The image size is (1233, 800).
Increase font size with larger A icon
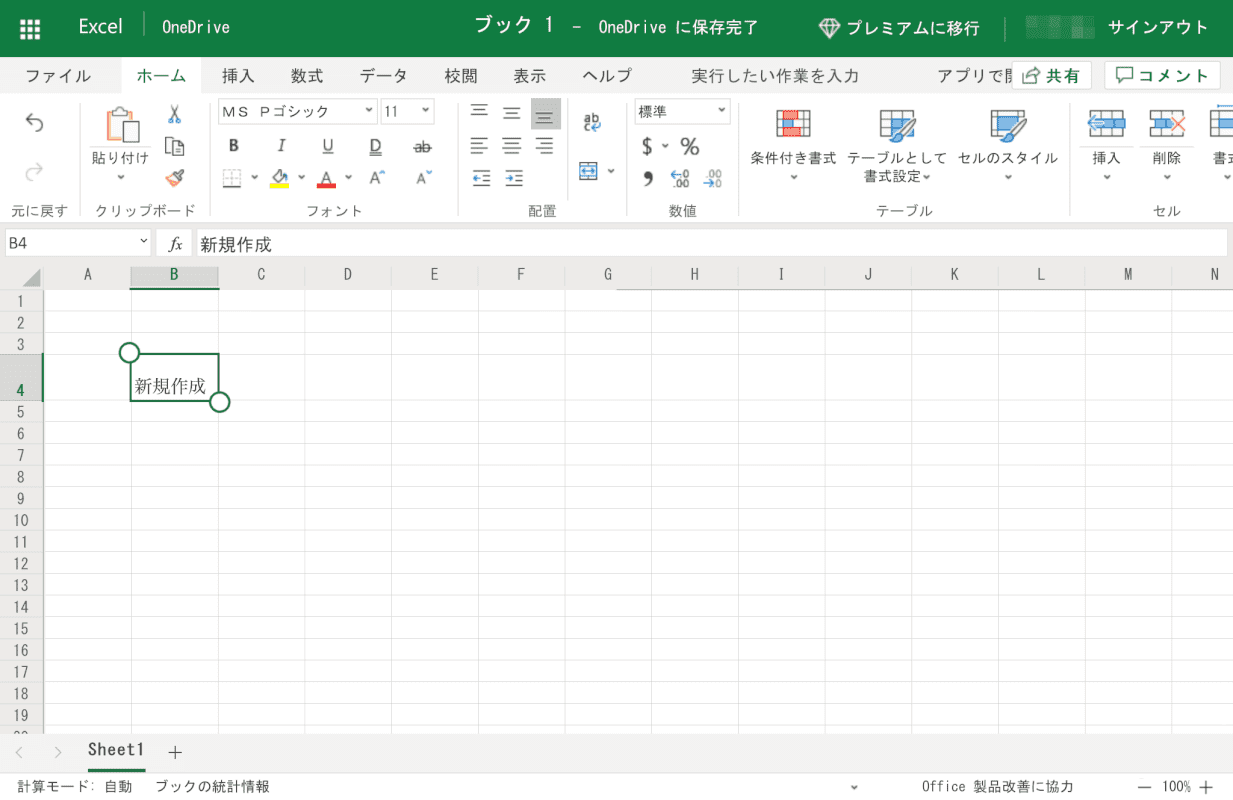pyautogui.click(x=376, y=178)
